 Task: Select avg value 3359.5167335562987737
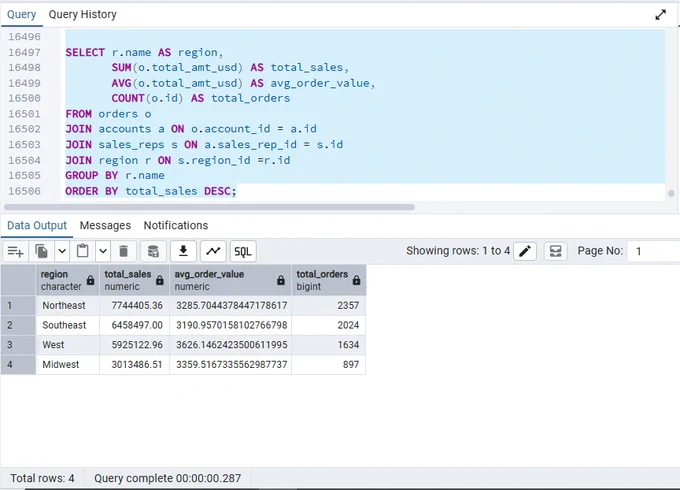coord(230,365)
